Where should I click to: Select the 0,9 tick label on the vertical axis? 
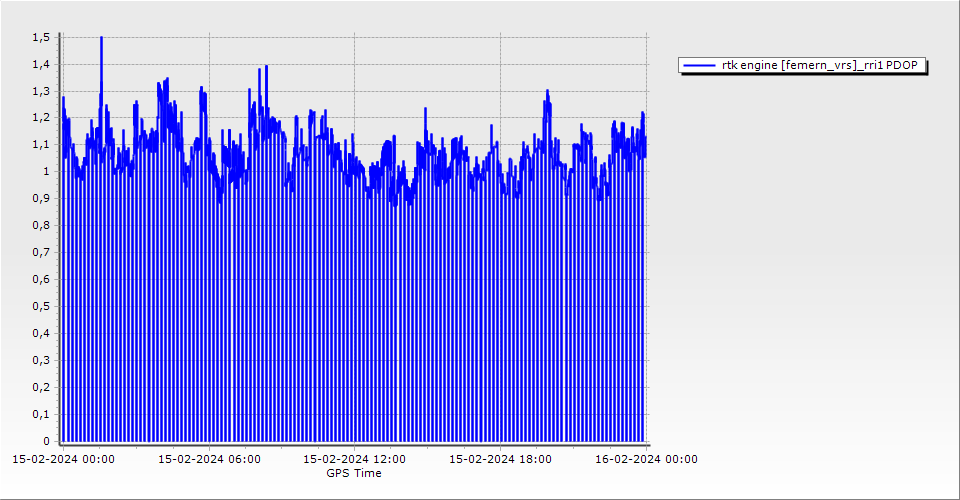(40, 199)
